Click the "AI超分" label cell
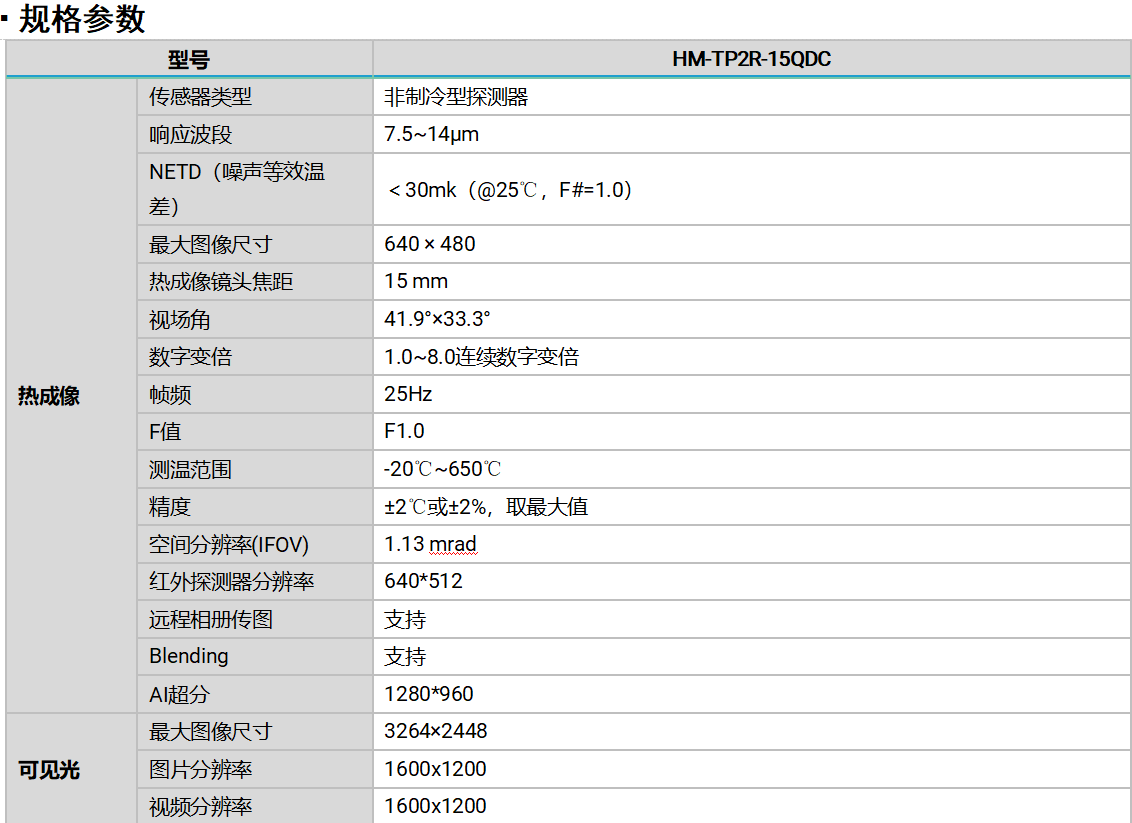The width and height of the screenshot is (1132, 823). [255, 694]
